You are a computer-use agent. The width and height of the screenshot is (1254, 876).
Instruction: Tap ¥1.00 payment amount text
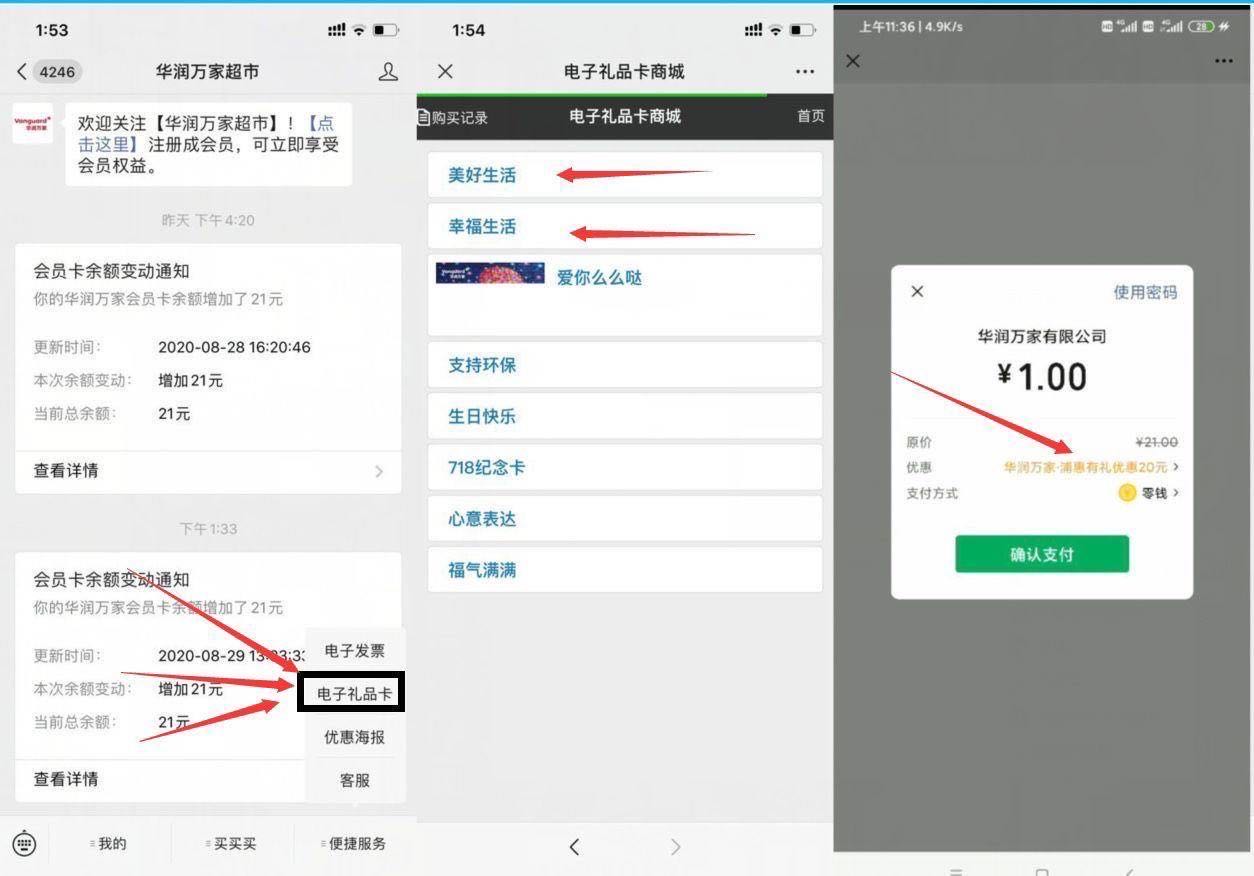tap(1042, 377)
